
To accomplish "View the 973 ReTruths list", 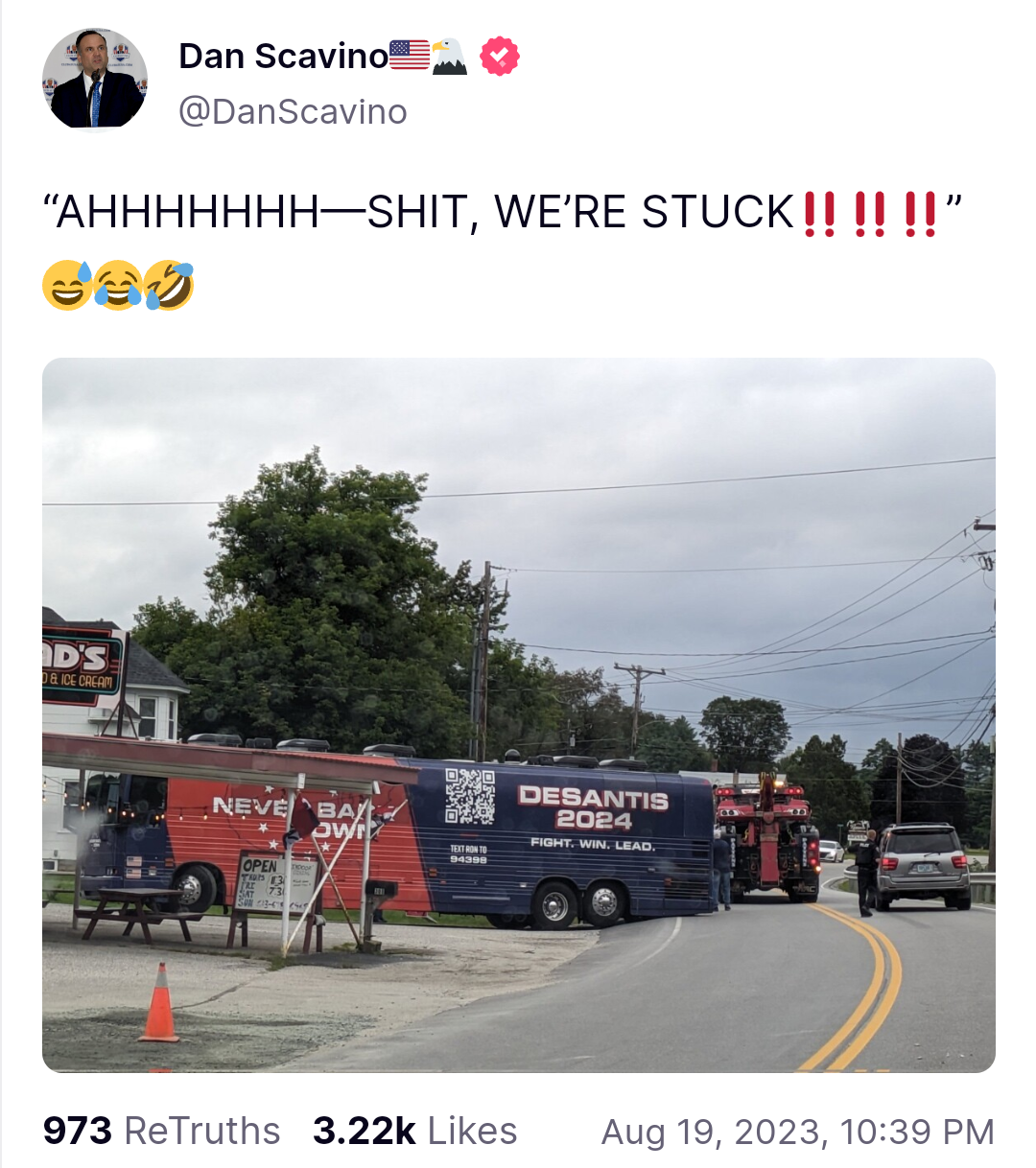I will pos(161,1131).
